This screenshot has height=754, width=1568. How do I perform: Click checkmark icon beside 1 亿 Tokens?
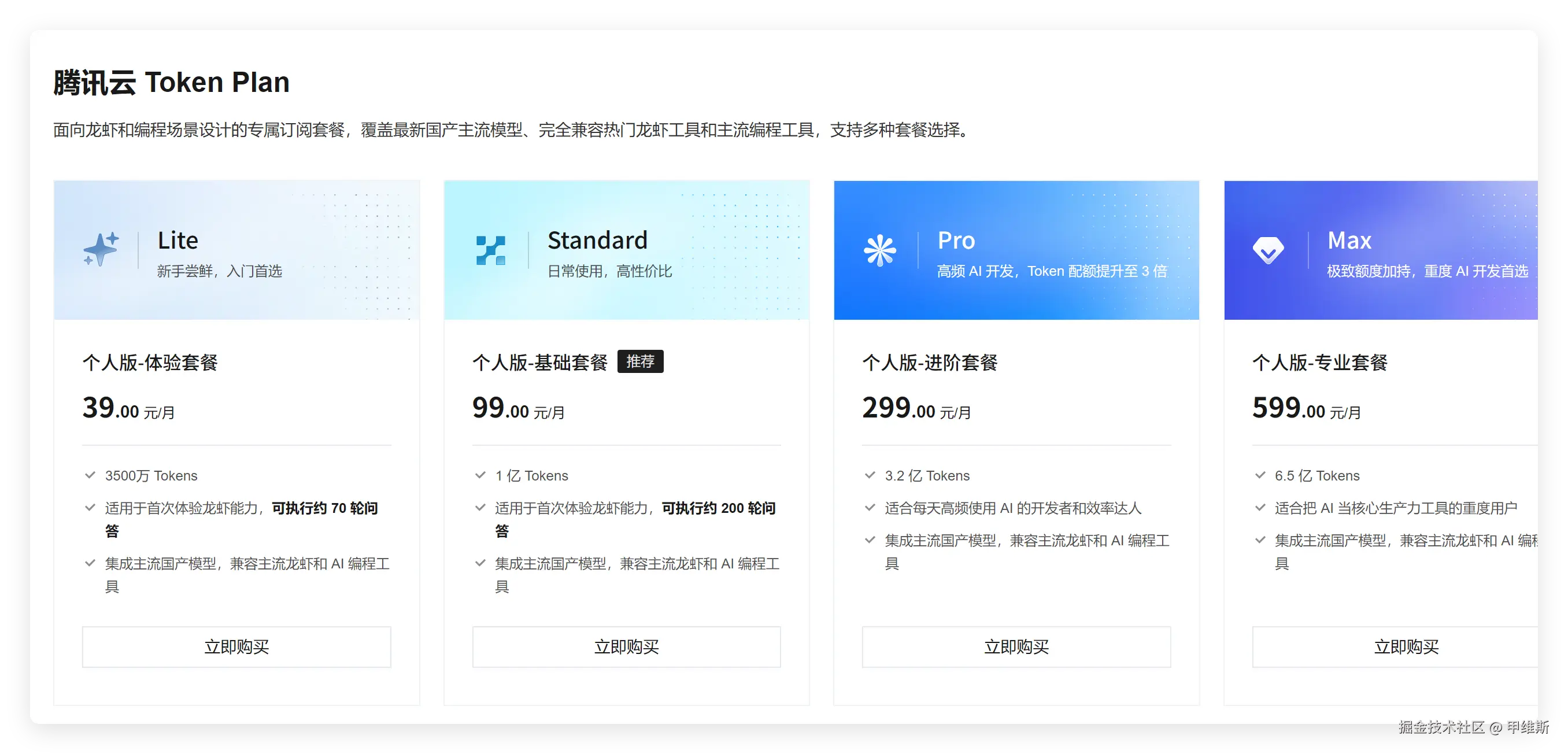(x=480, y=475)
